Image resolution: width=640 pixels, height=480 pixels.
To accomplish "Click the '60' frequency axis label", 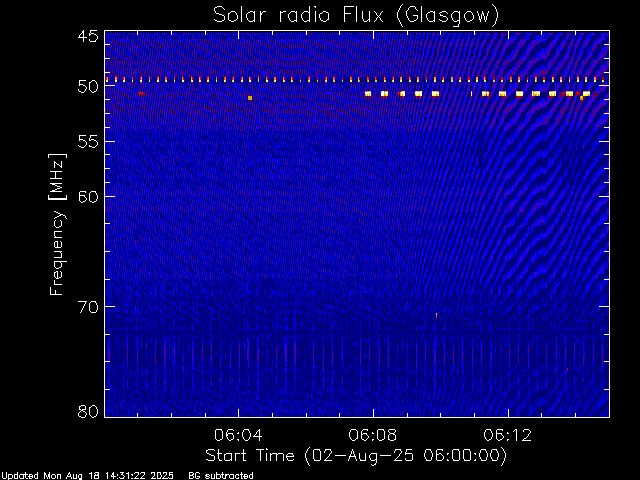I will (x=88, y=196).
